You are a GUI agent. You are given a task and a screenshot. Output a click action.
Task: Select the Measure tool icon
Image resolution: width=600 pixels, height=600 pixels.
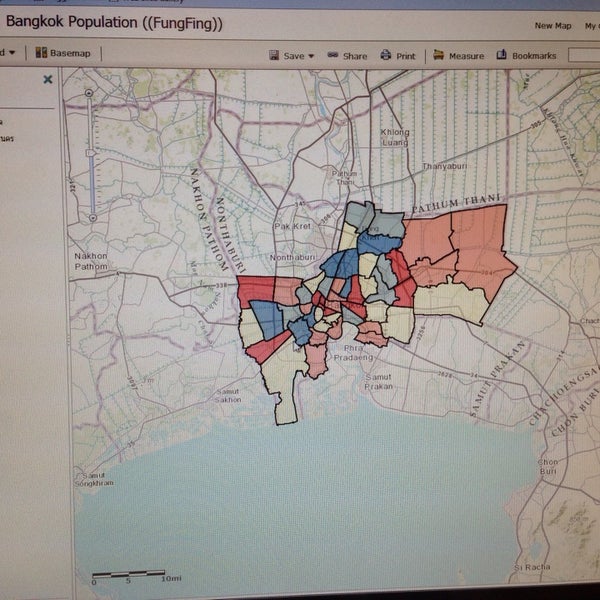pyautogui.click(x=438, y=56)
